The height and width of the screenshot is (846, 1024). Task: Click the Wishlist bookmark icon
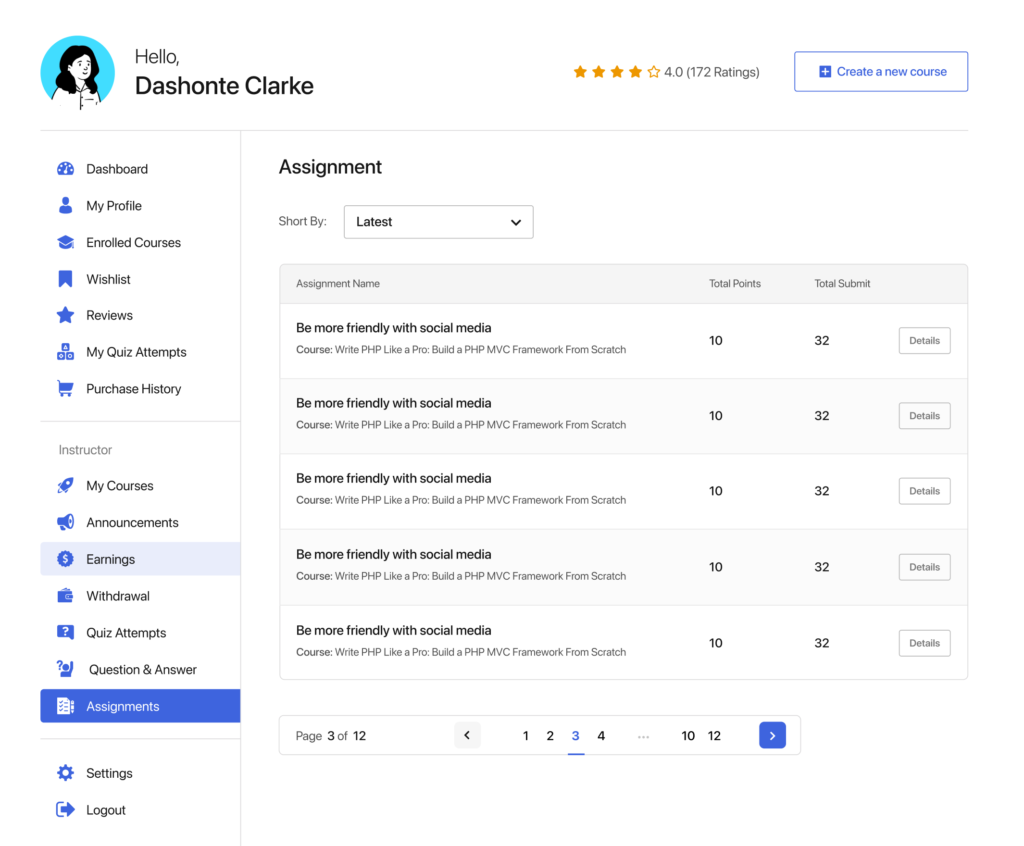(x=65, y=279)
